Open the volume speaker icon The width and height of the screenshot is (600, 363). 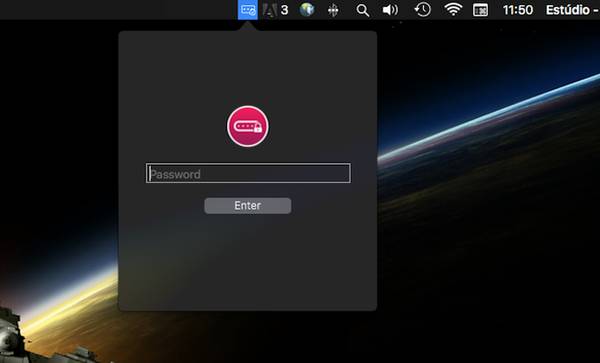point(390,10)
